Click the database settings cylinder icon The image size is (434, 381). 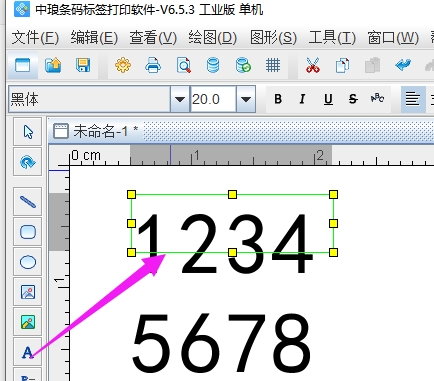coord(213,65)
